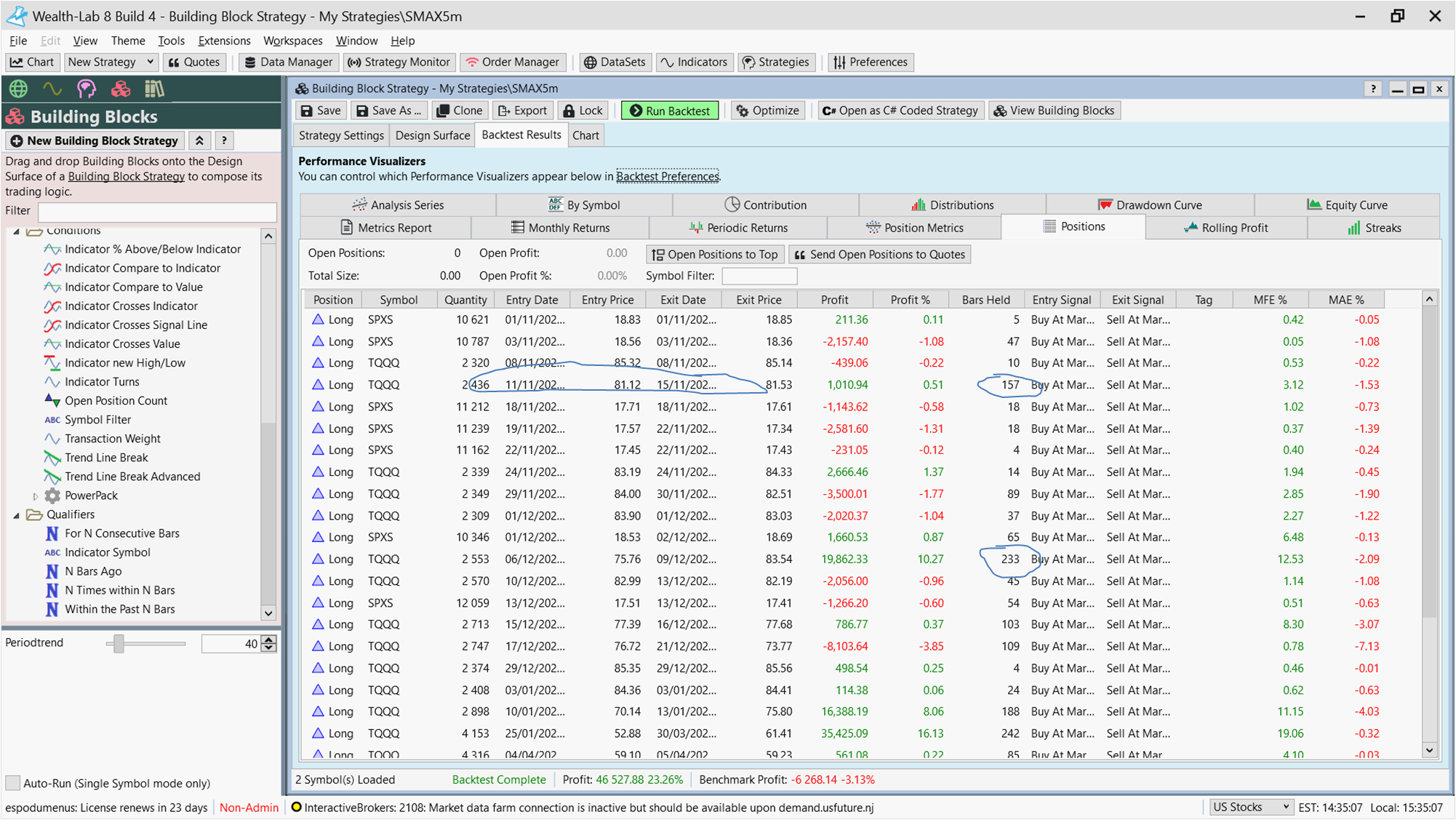1456x820 pixels.
Task: Open the Extensions menu
Action: [x=224, y=41]
